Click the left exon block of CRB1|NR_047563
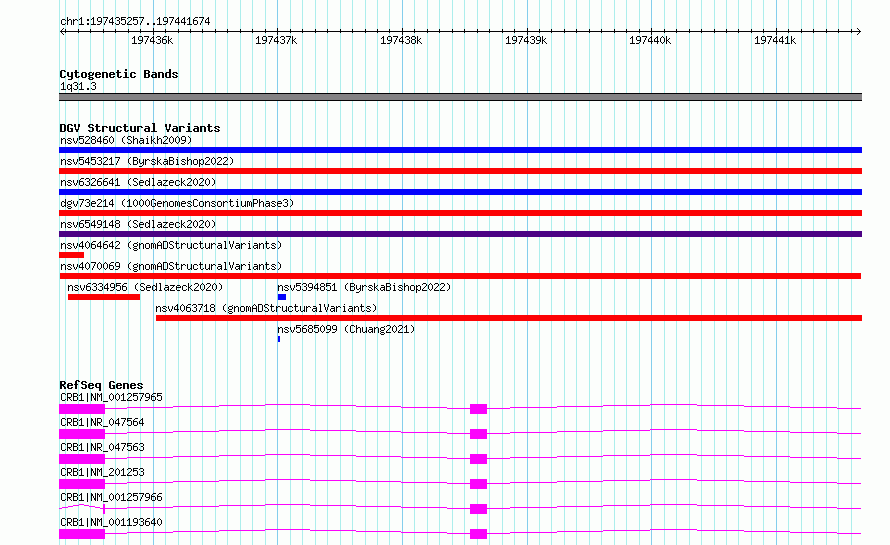This screenshot has height=545, width=890. click(x=82, y=459)
